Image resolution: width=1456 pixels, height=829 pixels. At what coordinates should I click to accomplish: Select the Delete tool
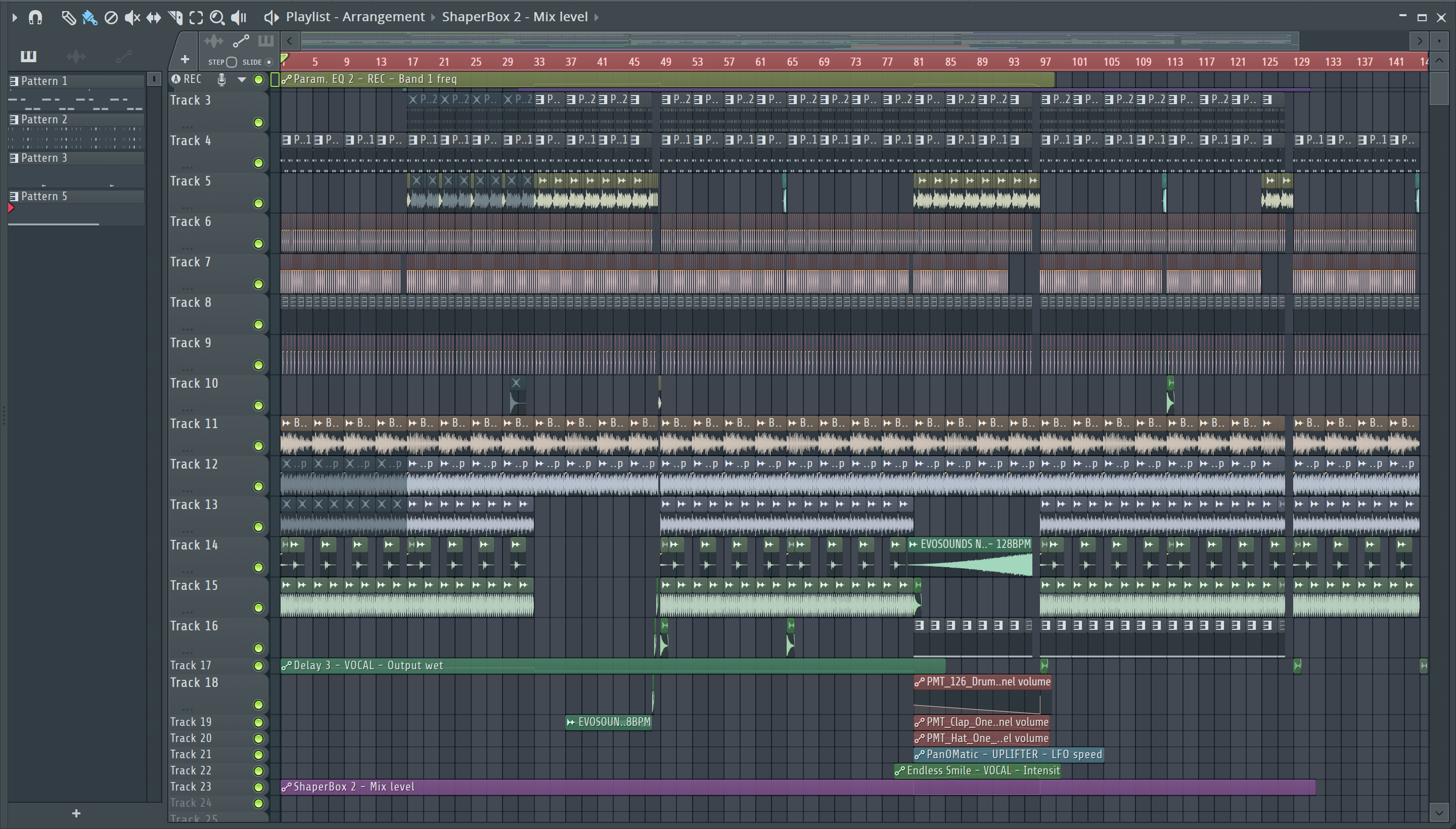[x=111, y=18]
